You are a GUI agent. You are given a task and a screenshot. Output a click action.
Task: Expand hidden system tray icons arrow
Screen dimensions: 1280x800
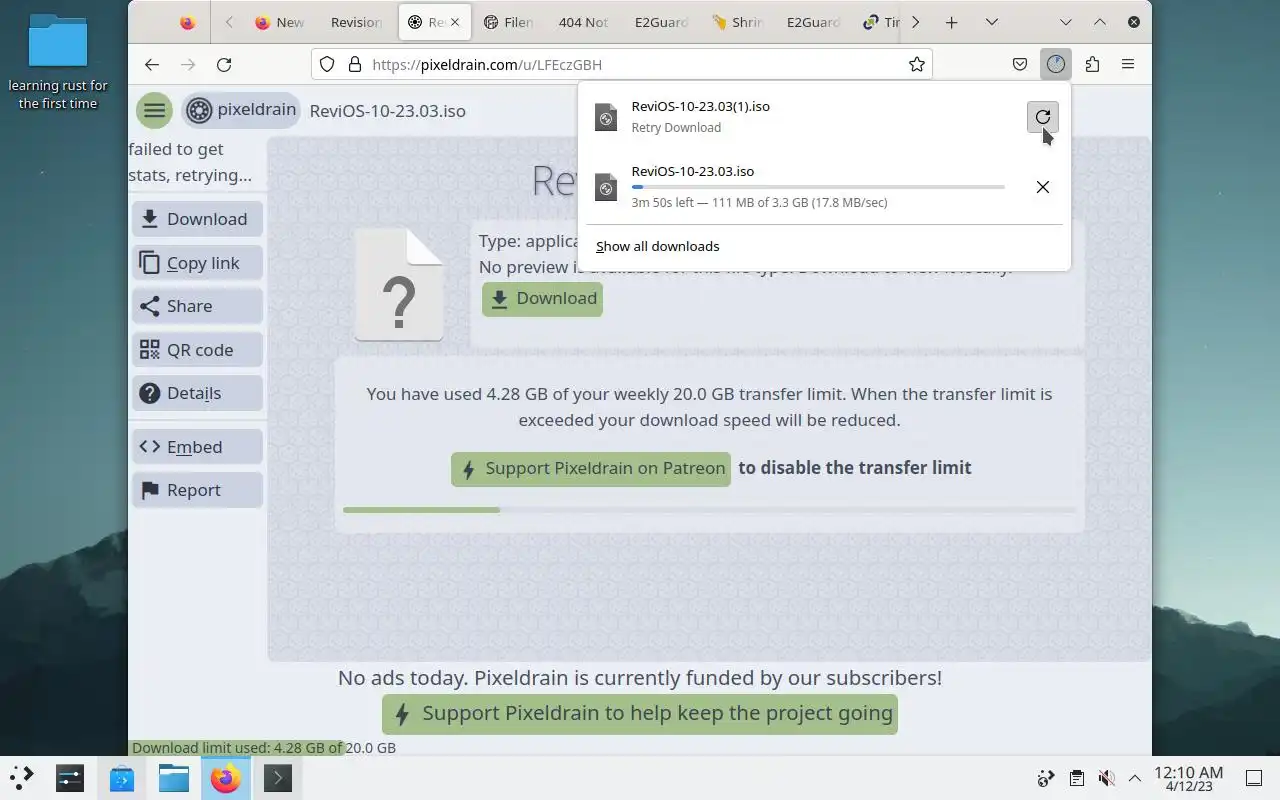[1135, 778]
